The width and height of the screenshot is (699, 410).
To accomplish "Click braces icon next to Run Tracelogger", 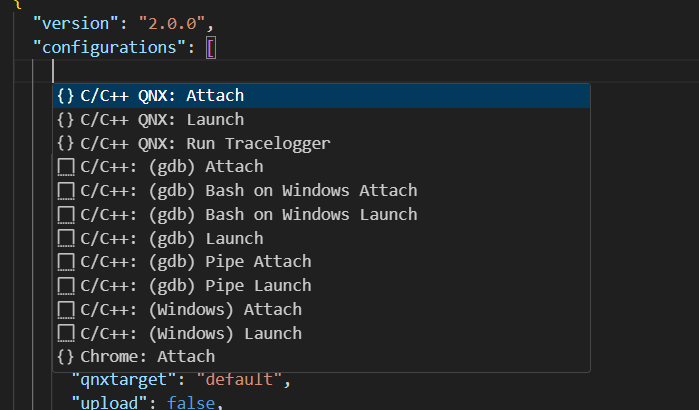I will point(66,144).
